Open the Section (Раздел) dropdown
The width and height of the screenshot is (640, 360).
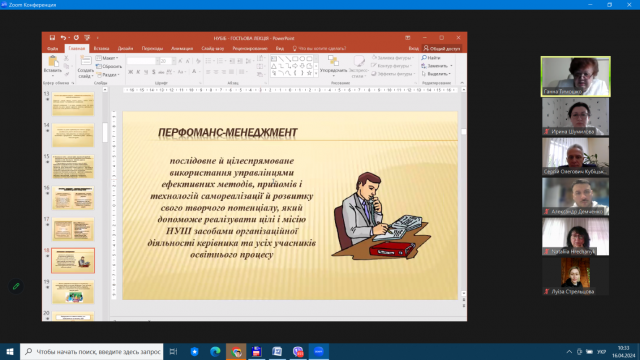pos(108,75)
